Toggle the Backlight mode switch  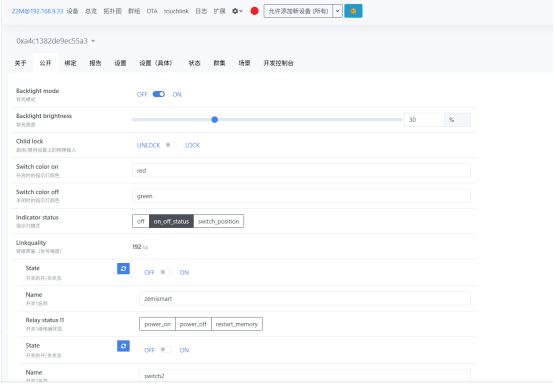pos(159,94)
